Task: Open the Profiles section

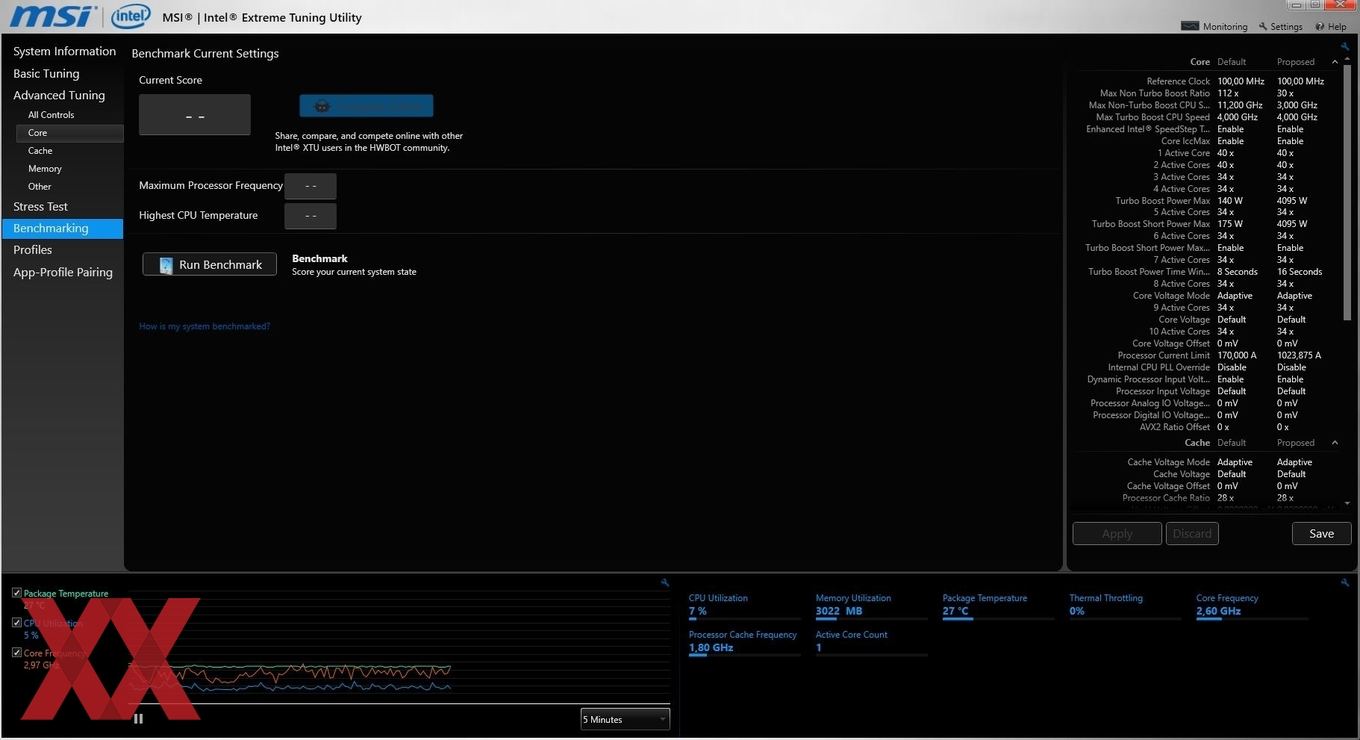Action: click(x=33, y=250)
